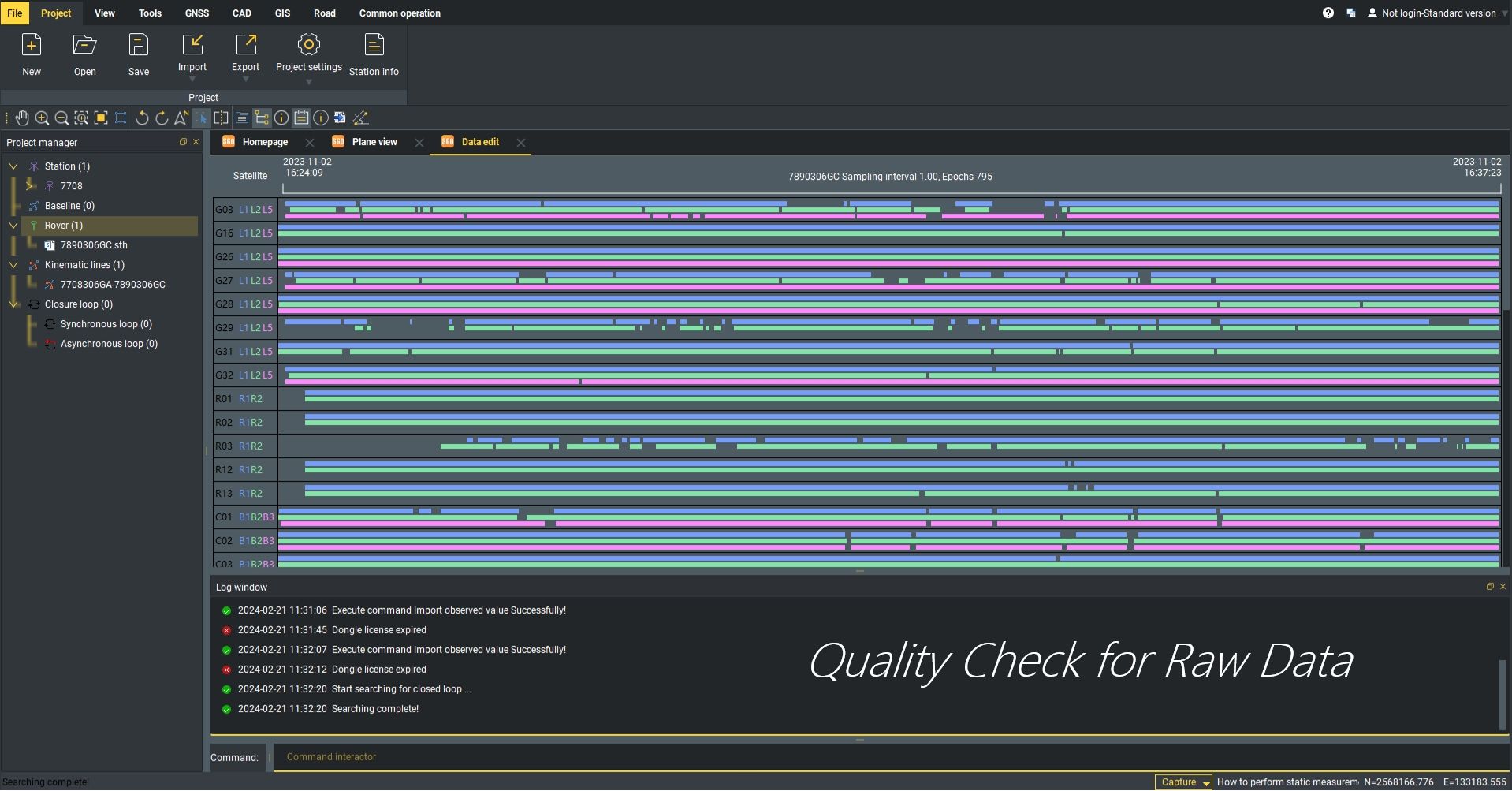
Task: Select Baseline (0) in project manager
Action: (69, 206)
